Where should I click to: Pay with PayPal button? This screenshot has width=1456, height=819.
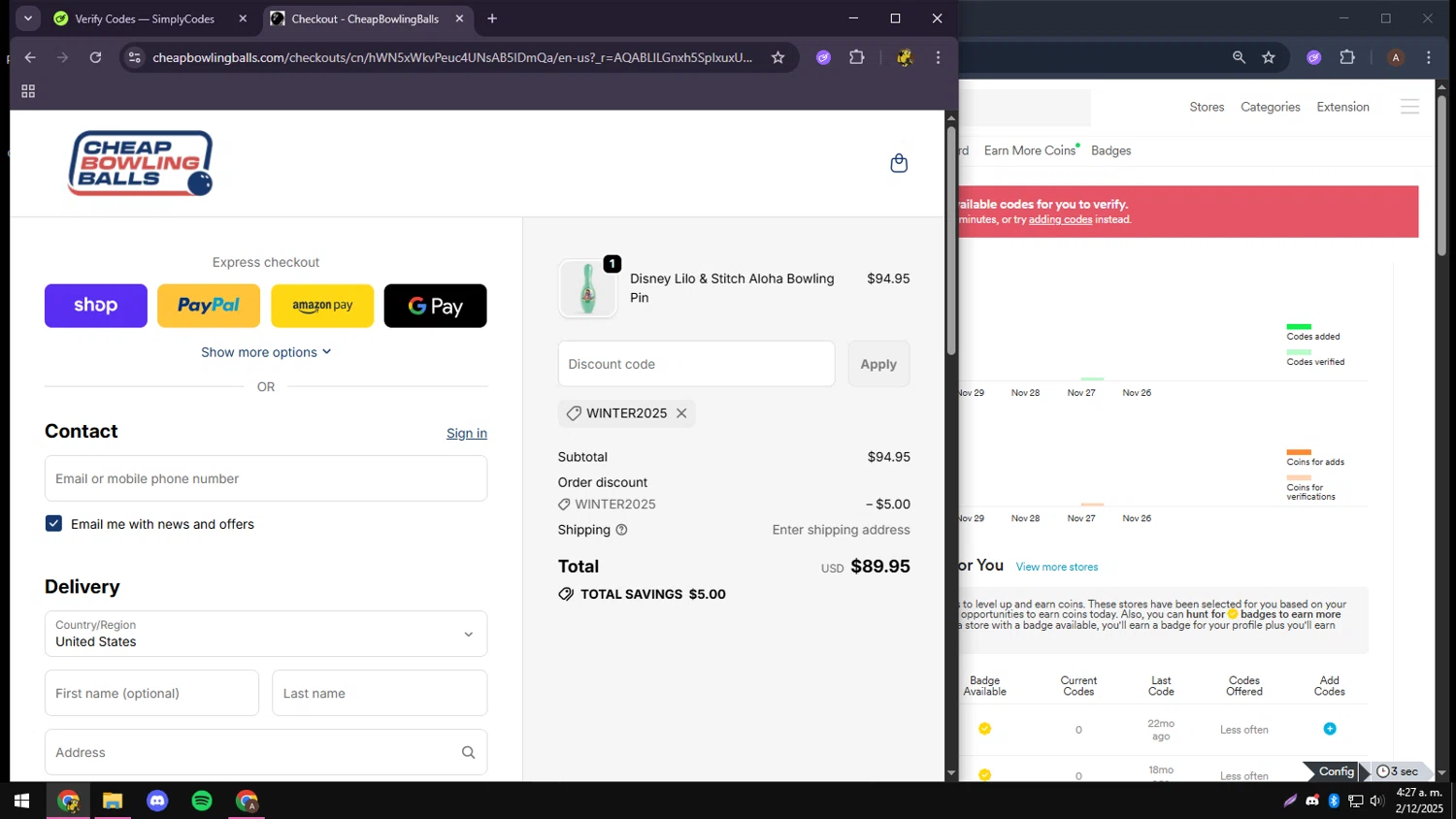pyautogui.click(x=209, y=306)
